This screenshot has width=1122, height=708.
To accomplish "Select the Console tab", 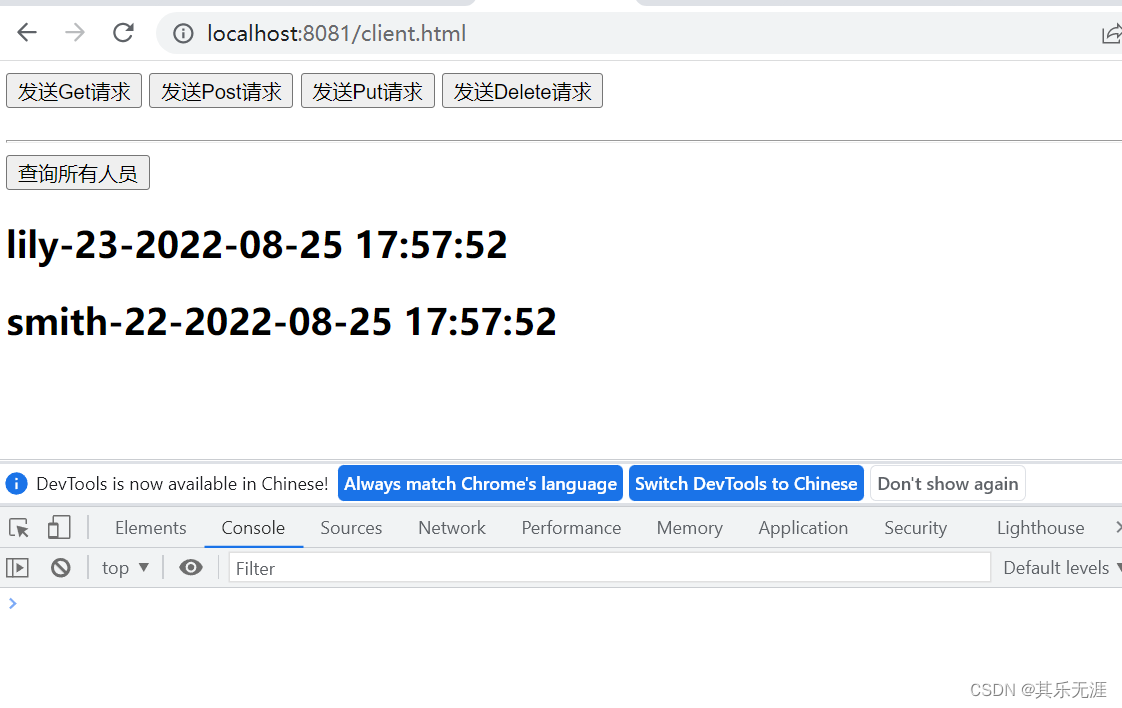I will (253, 528).
